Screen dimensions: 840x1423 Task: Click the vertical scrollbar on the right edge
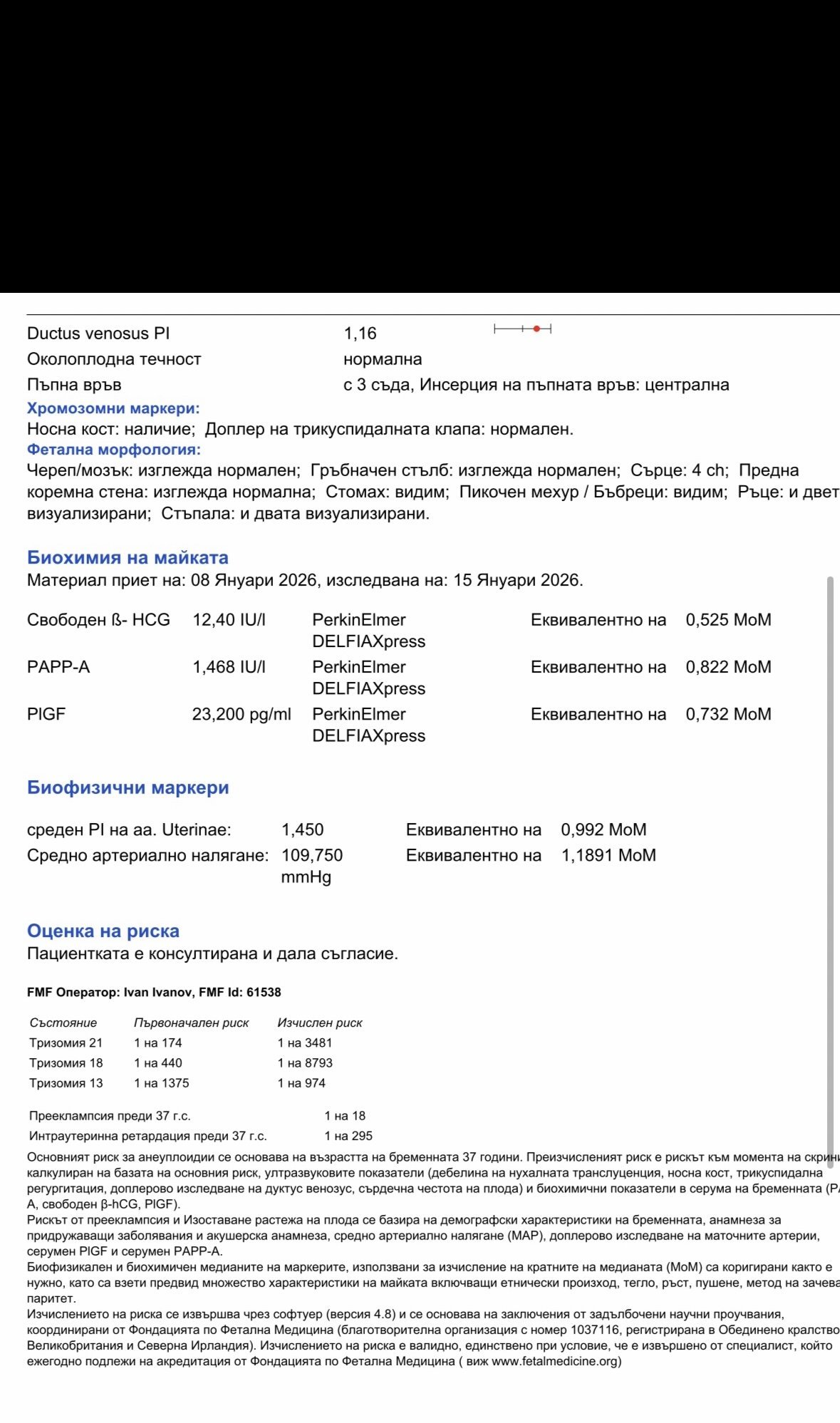[829, 862]
